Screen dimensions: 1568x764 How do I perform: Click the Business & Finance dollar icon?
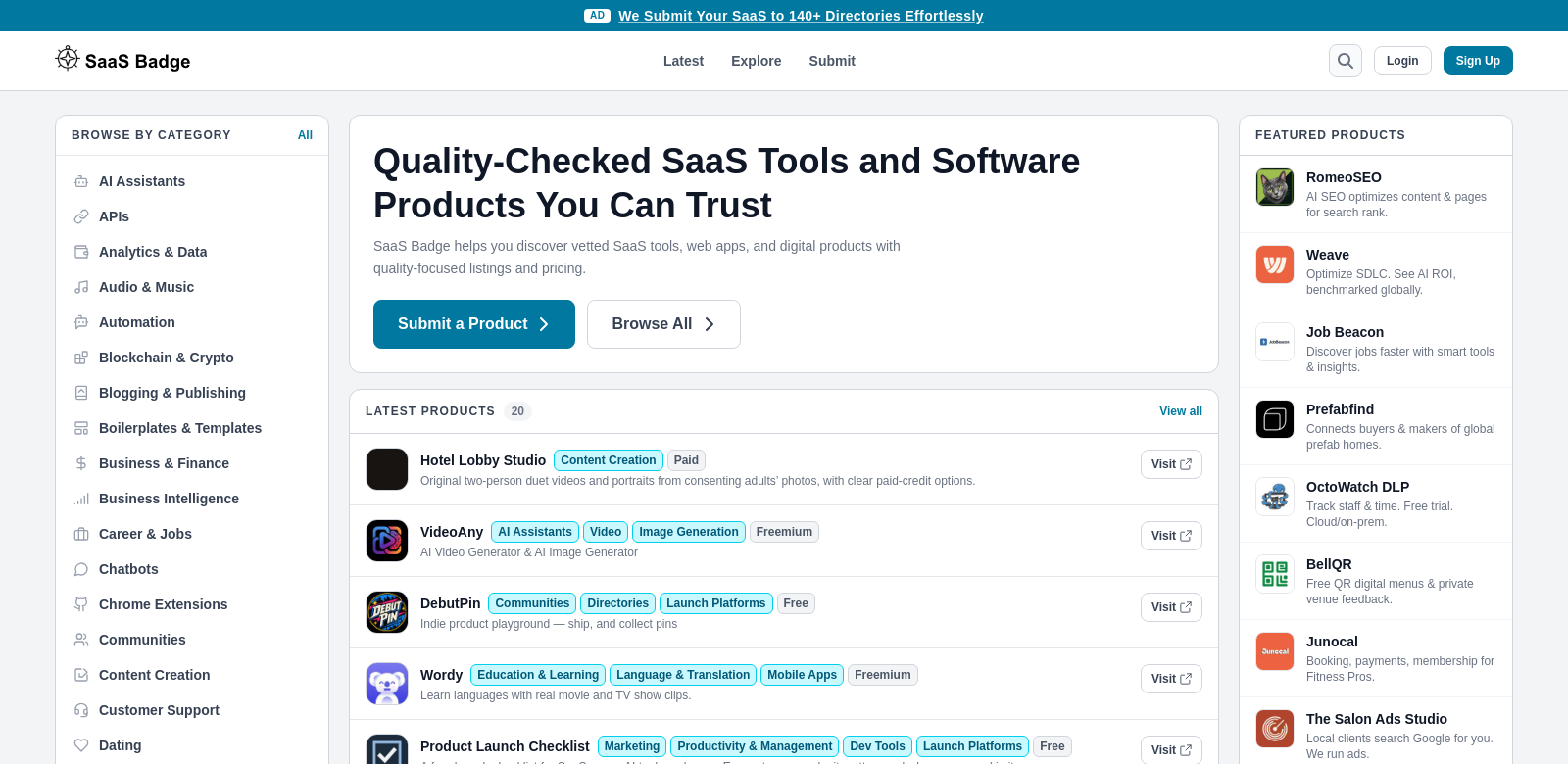click(x=81, y=463)
